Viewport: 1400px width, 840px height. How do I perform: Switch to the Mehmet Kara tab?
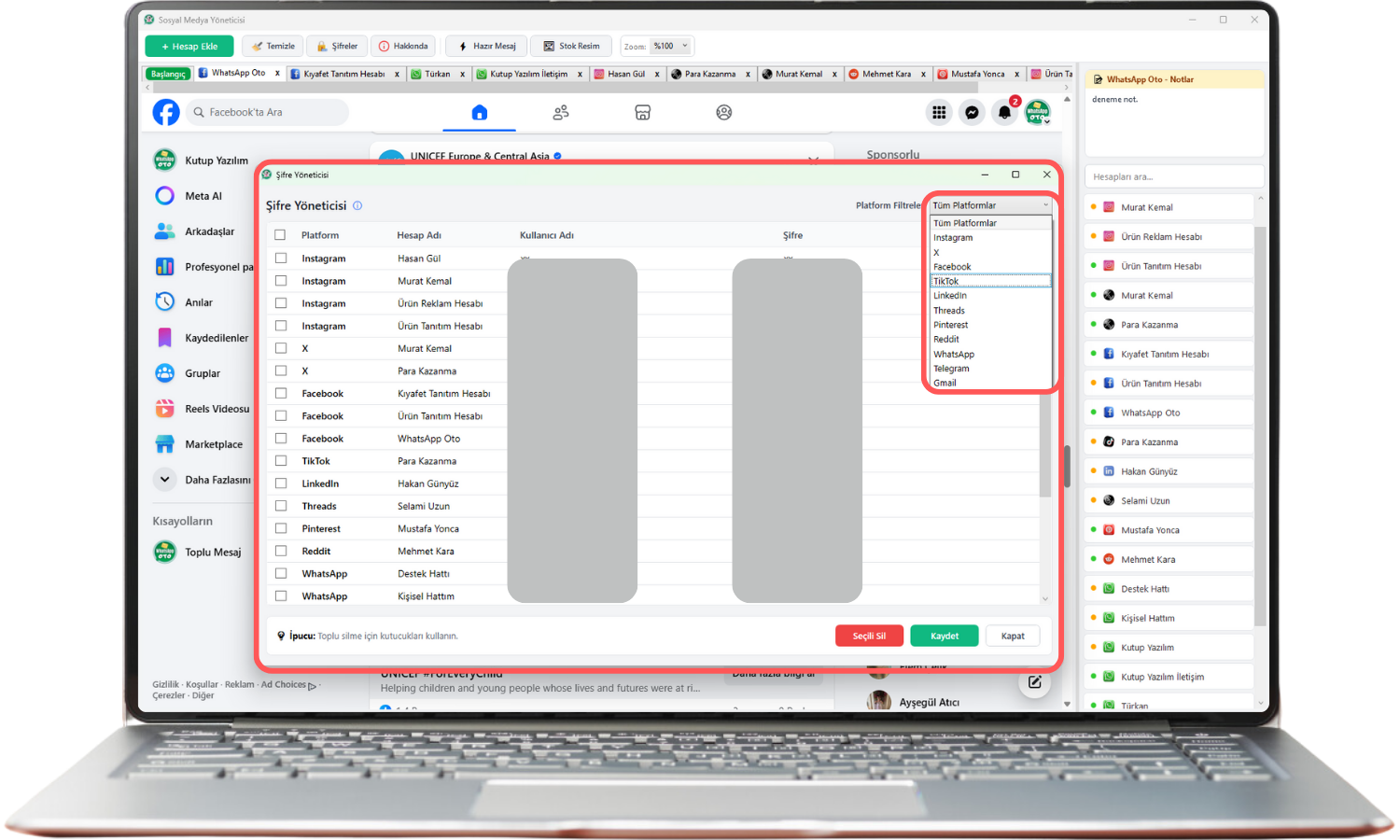click(x=885, y=74)
